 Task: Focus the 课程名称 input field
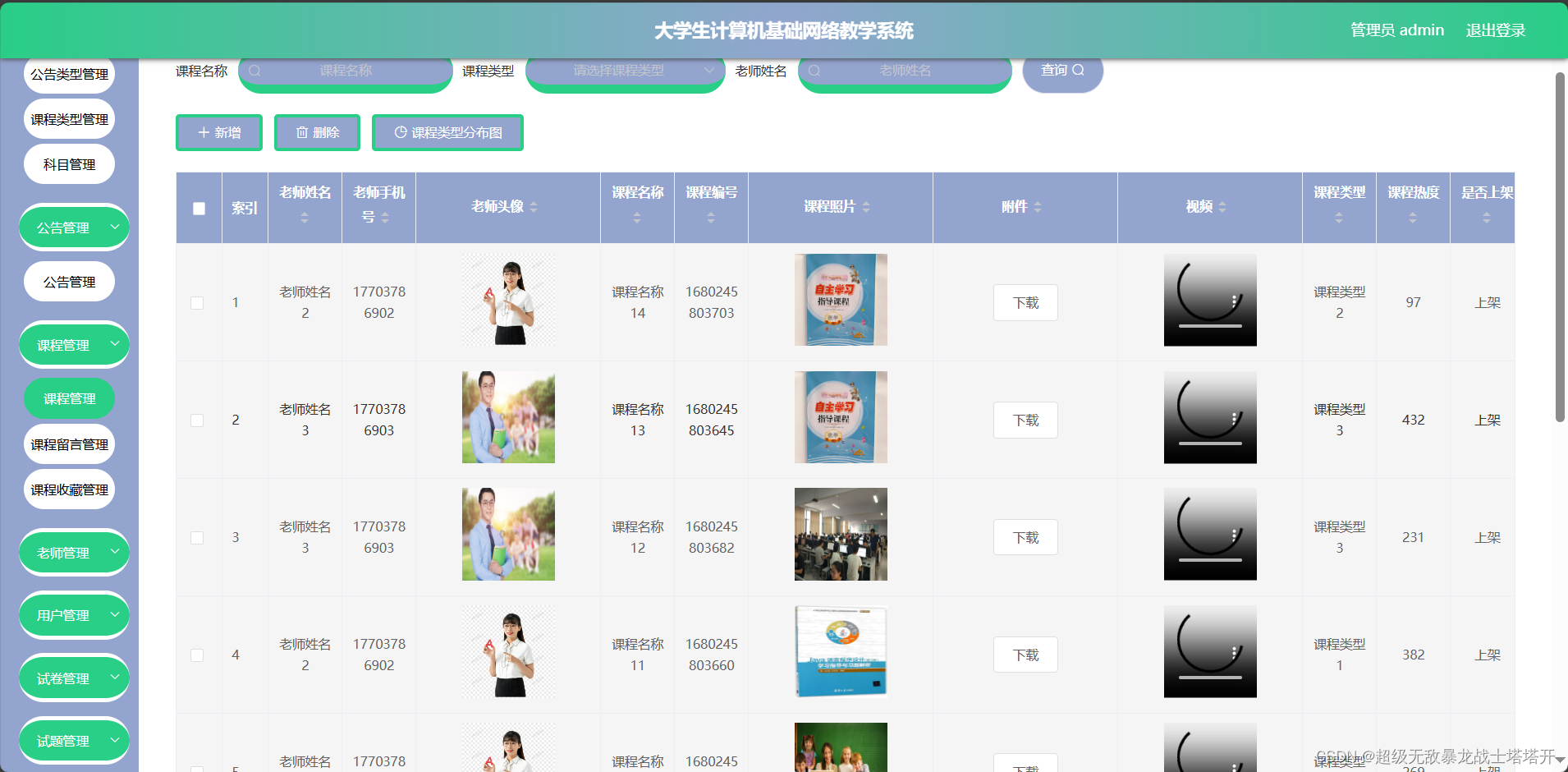tap(346, 71)
